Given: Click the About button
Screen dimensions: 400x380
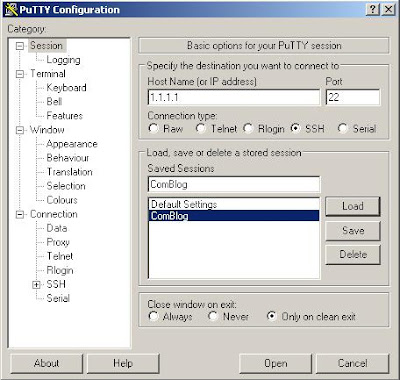Looking at the screenshot, I should tap(46, 363).
